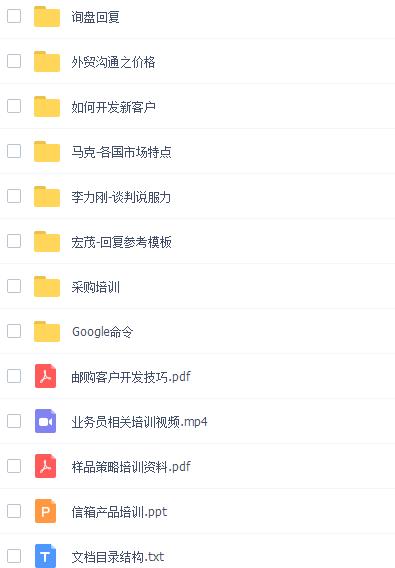
Task: Open the 询盘回复 folder icon
Action: [x=47, y=16]
